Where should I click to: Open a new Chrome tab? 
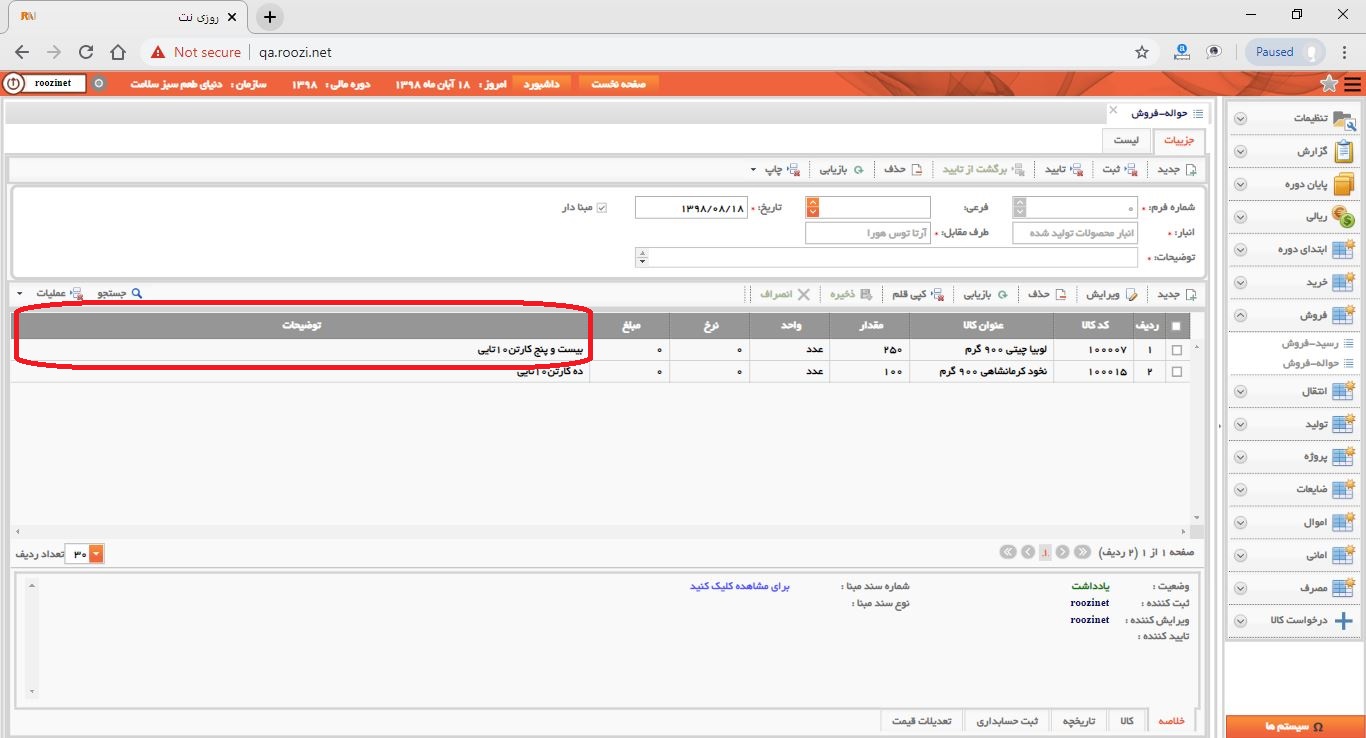270,17
